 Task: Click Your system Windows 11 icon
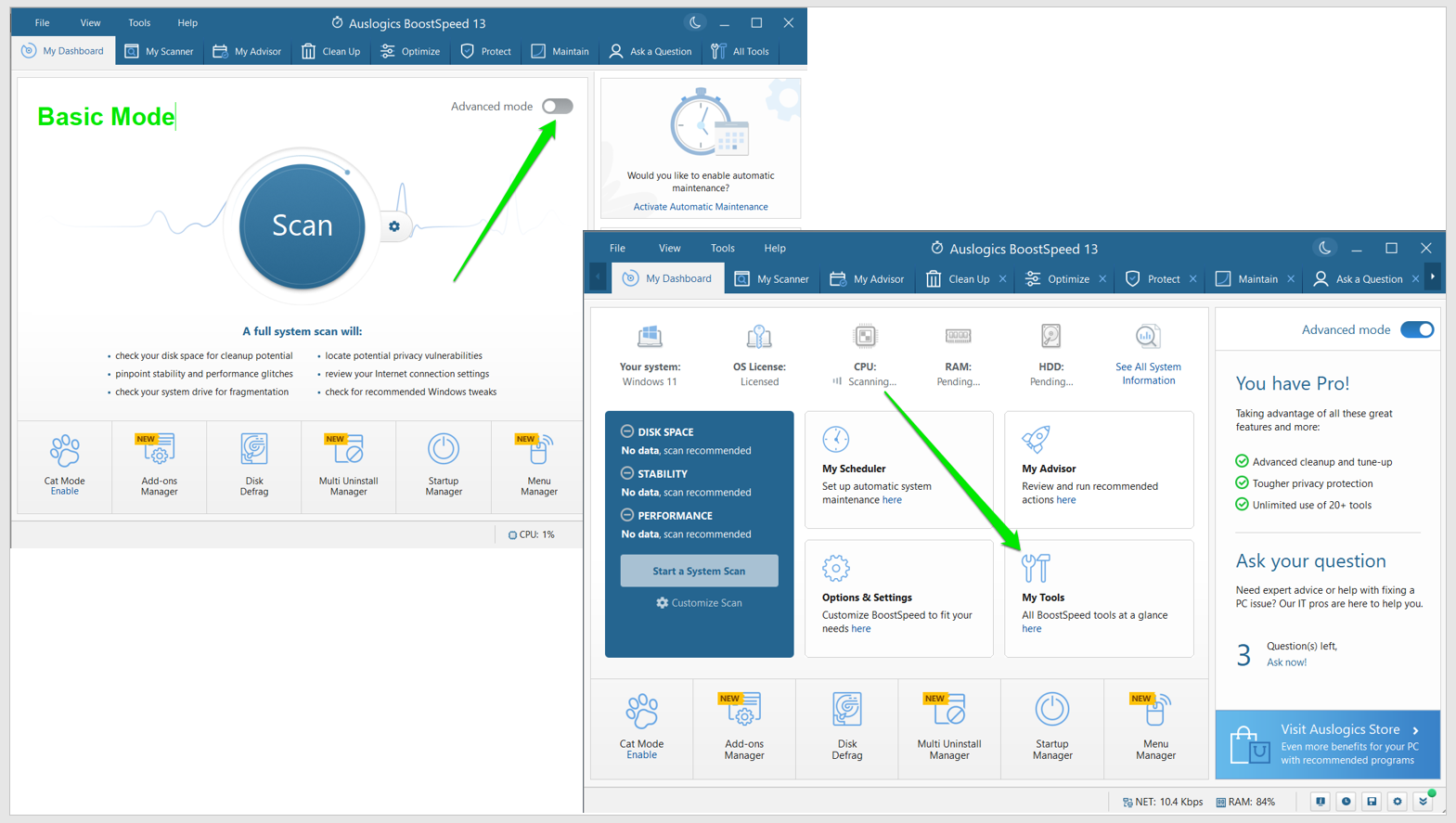pos(650,336)
